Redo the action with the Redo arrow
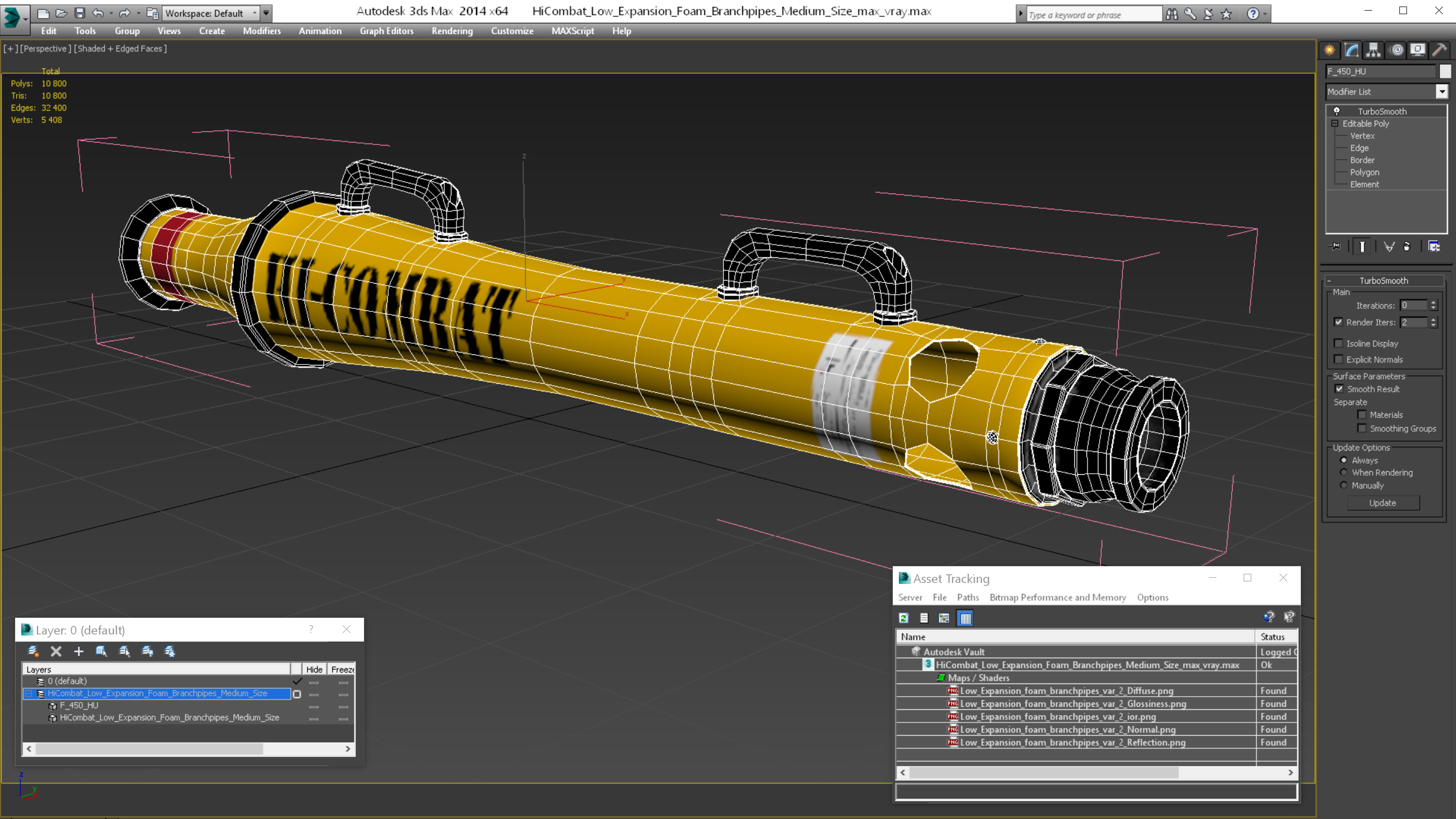The image size is (1456, 819). pos(125,13)
